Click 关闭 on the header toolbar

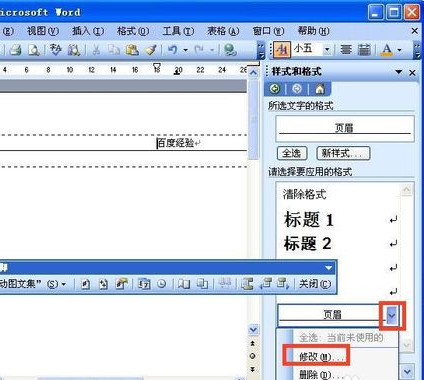[x=315, y=284]
